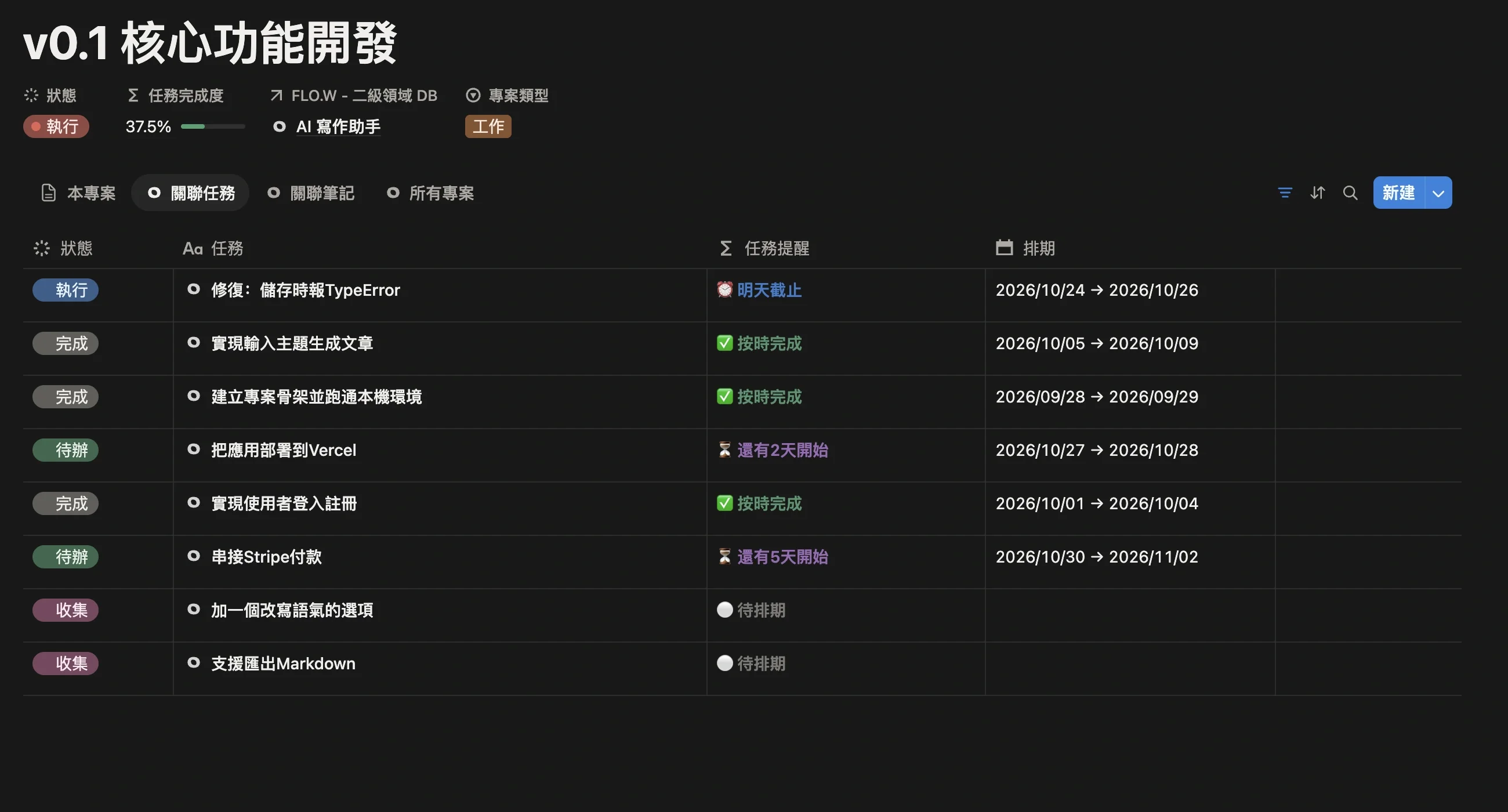Click the 狀態 table column header

pos(64,248)
